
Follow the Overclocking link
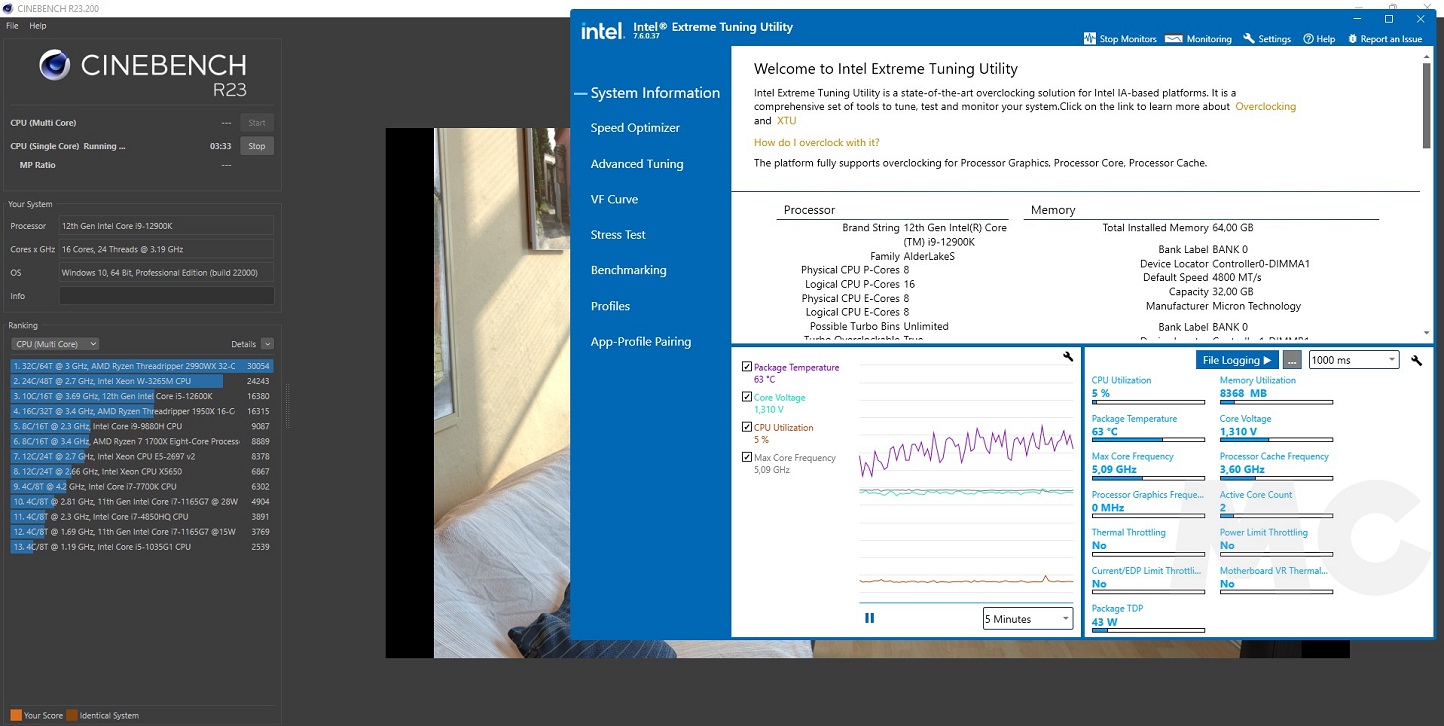[x=1265, y=106]
